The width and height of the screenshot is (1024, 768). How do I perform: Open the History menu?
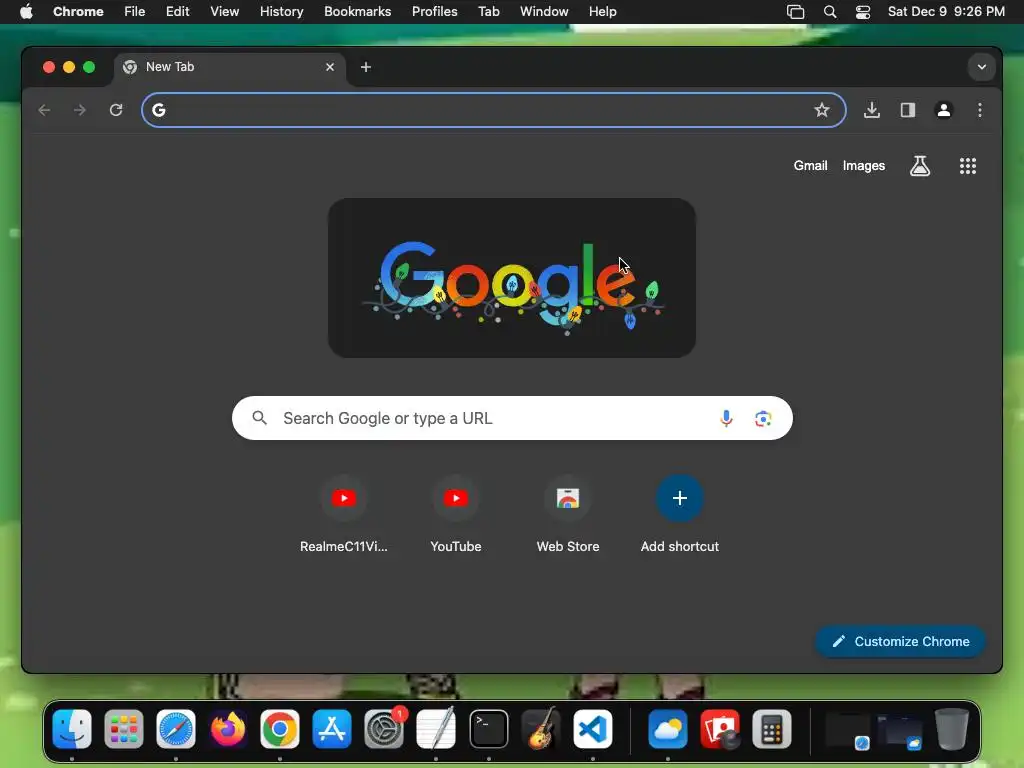[281, 12]
